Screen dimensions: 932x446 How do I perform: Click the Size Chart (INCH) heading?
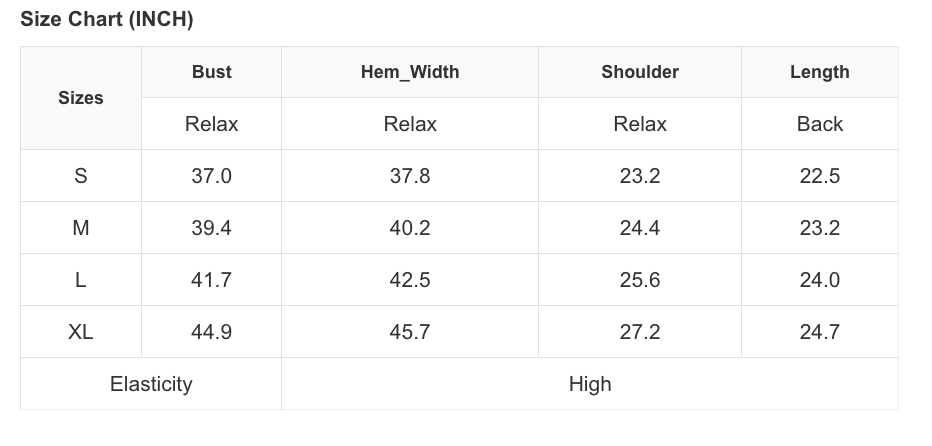pyautogui.click(x=107, y=19)
